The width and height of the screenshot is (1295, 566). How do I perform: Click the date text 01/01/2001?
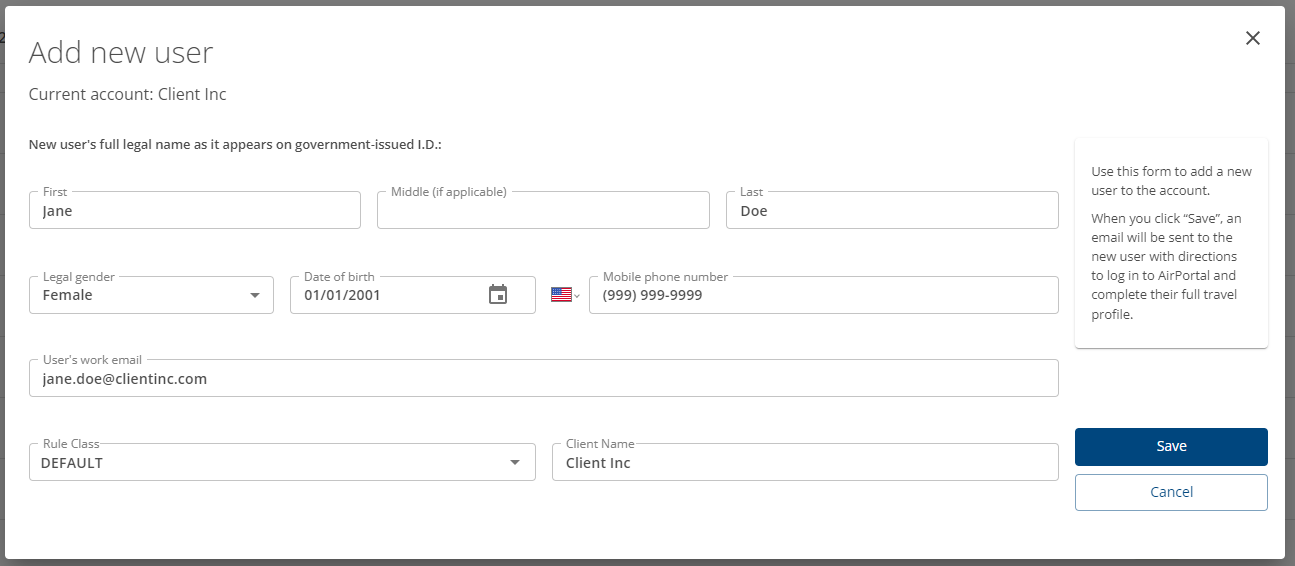(342, 295)
